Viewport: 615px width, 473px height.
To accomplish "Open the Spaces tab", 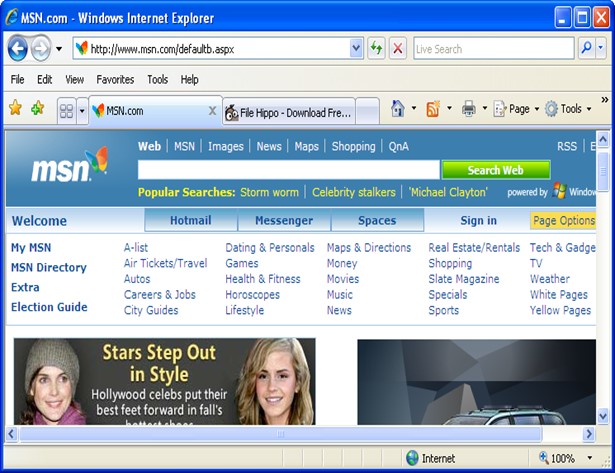I will click(x=377, y=220).
